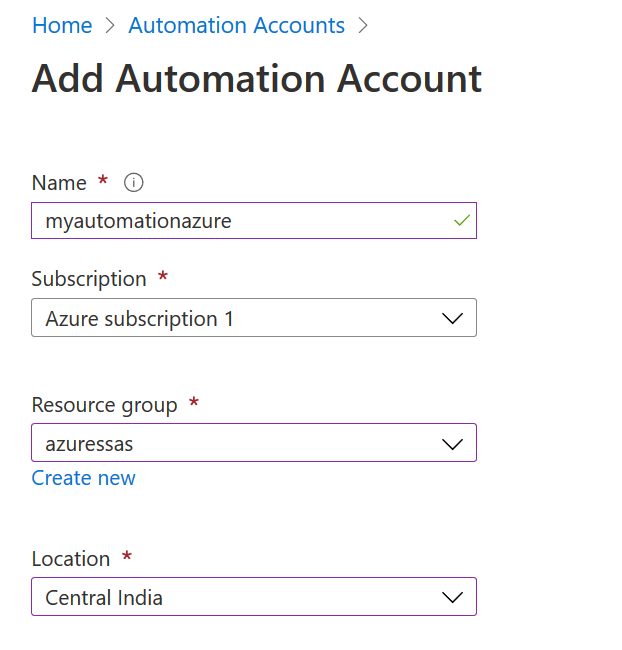Screen dimensions: 622x650
Task: Focus the myautomationazure name input field
Action: 240,221
